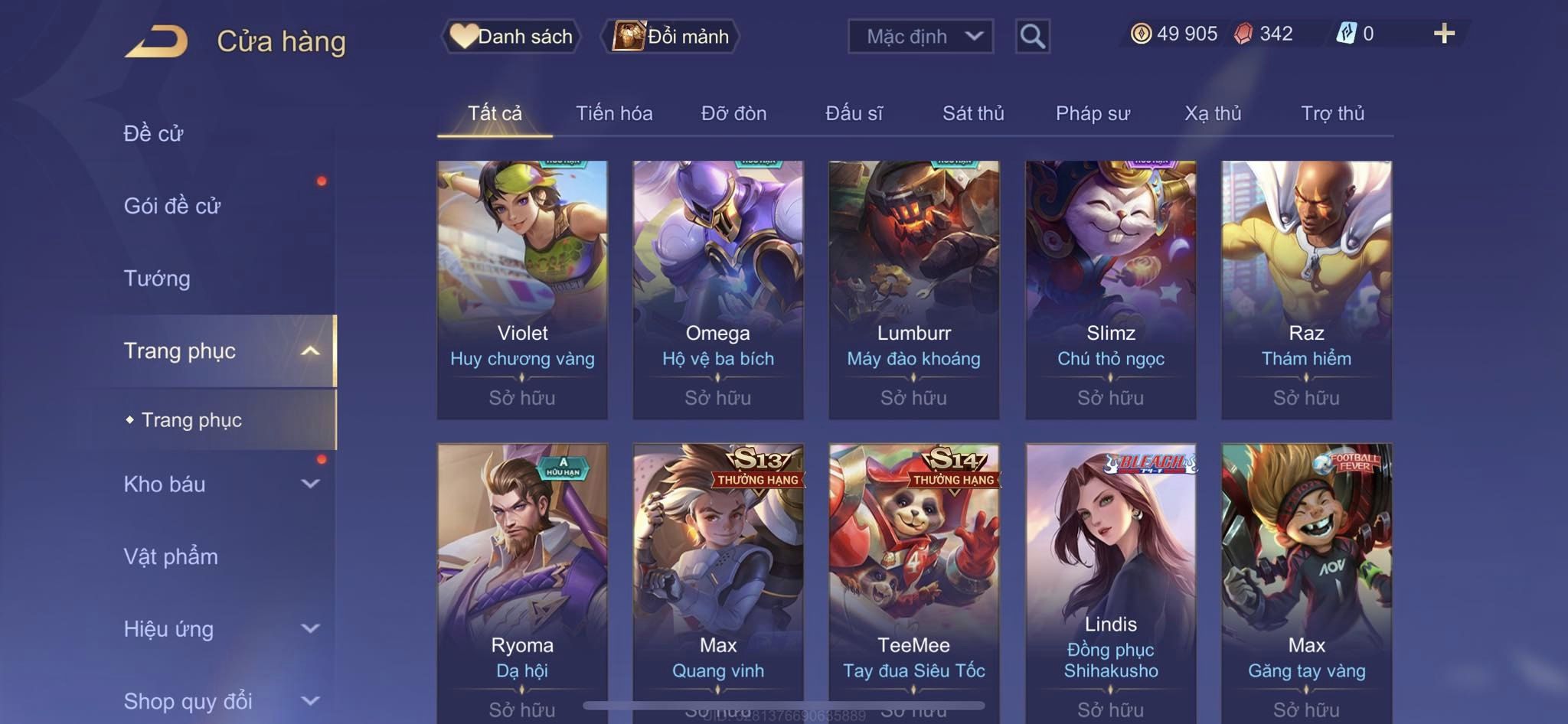Tap the gold coin balance icon
Image resolution: width=1568 pixels, height=724 pixels.
[1141, 34]
